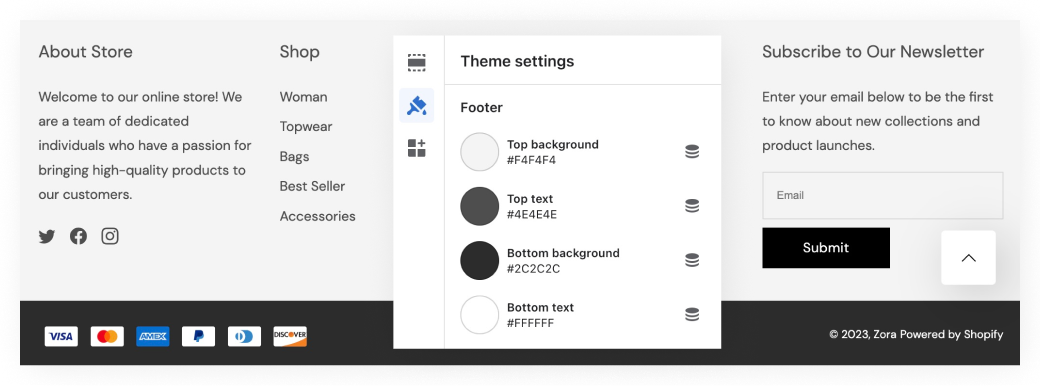Click the Submit newsletter button

826,248
